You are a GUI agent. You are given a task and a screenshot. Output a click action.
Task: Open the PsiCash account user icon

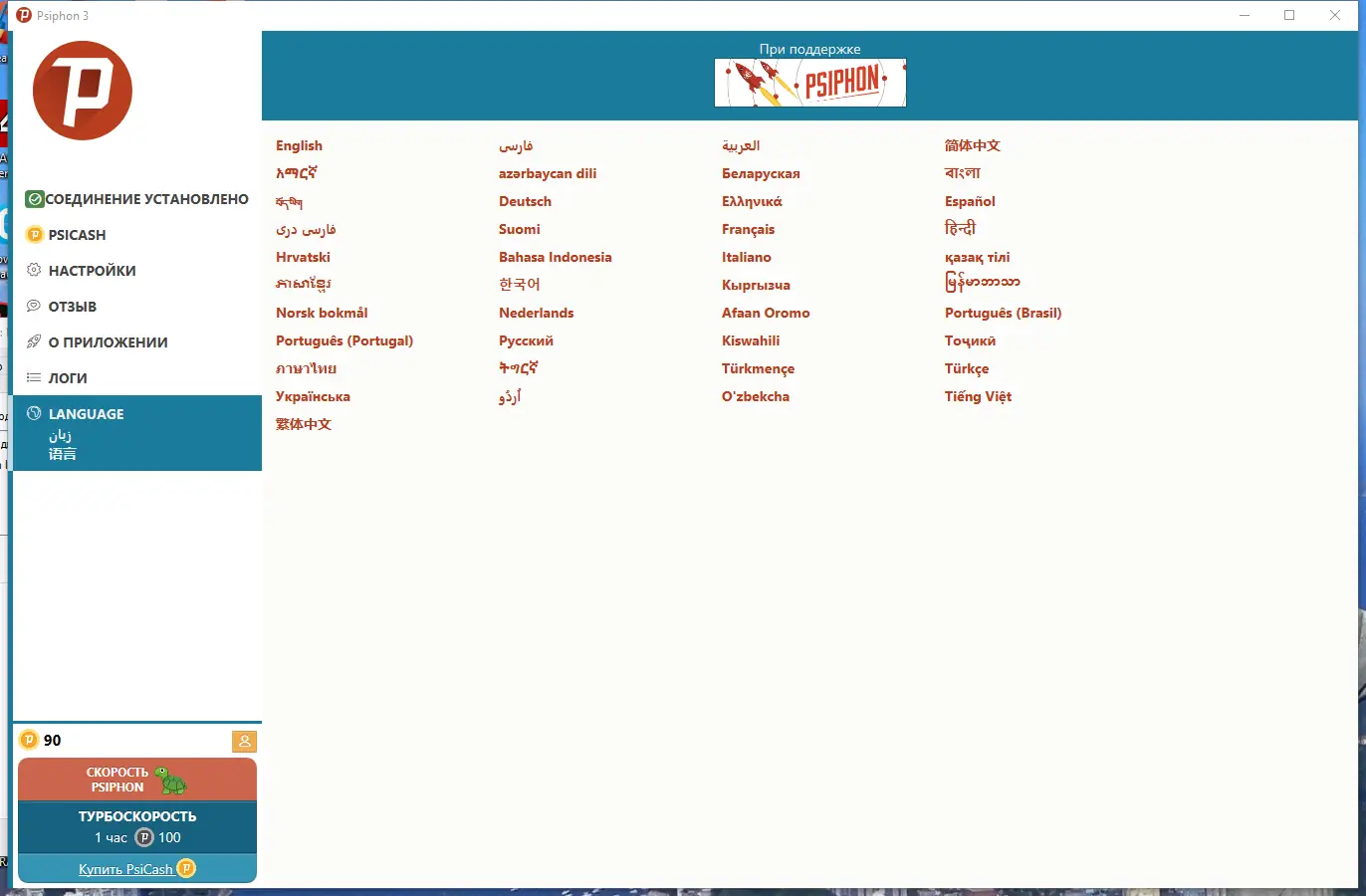[244, 741]
